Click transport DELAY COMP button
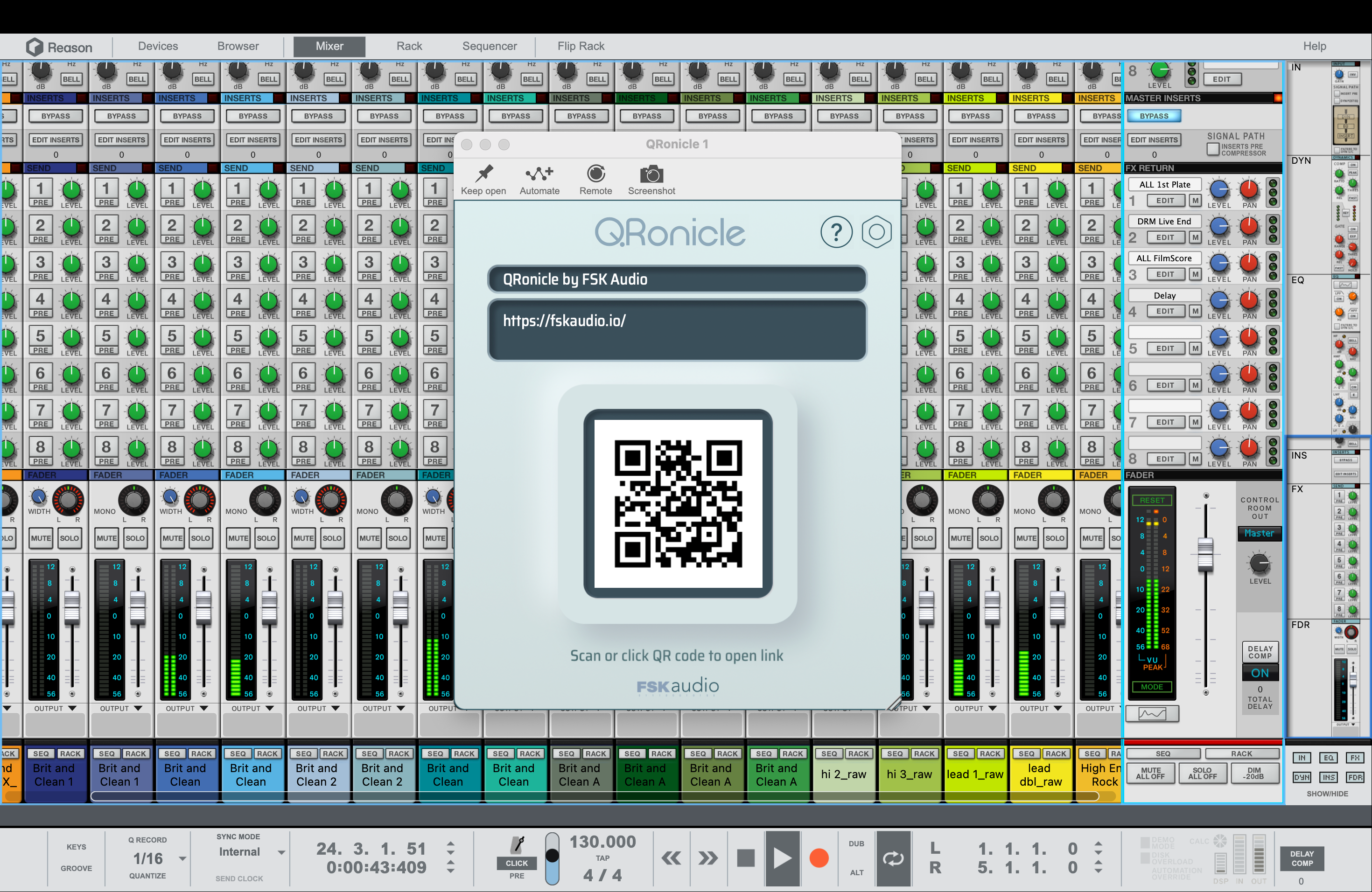1372x892 pixels. point(1302,858)
